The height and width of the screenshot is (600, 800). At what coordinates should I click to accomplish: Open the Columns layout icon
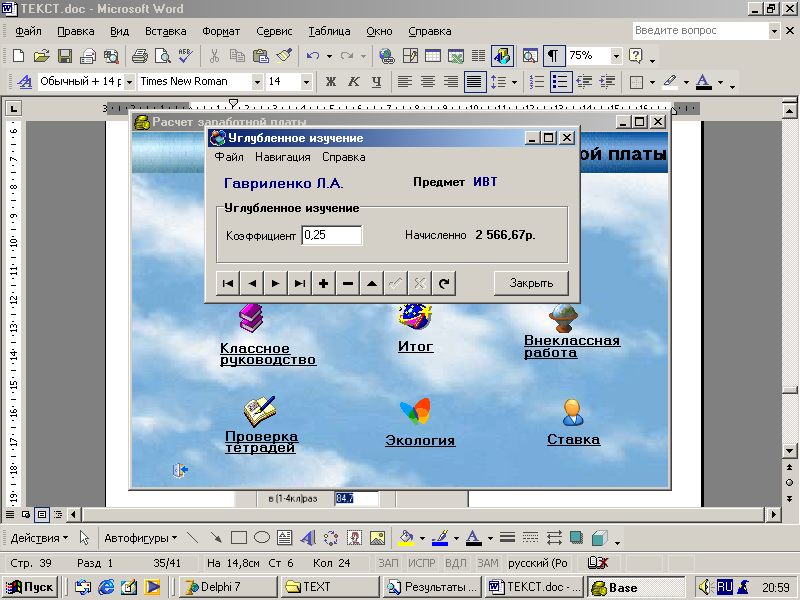479,56
